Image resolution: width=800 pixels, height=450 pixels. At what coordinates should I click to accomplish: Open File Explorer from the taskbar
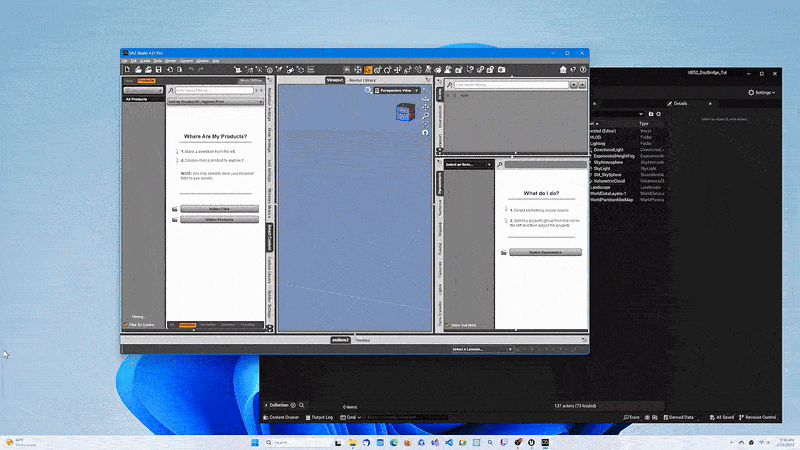[353, 442]
